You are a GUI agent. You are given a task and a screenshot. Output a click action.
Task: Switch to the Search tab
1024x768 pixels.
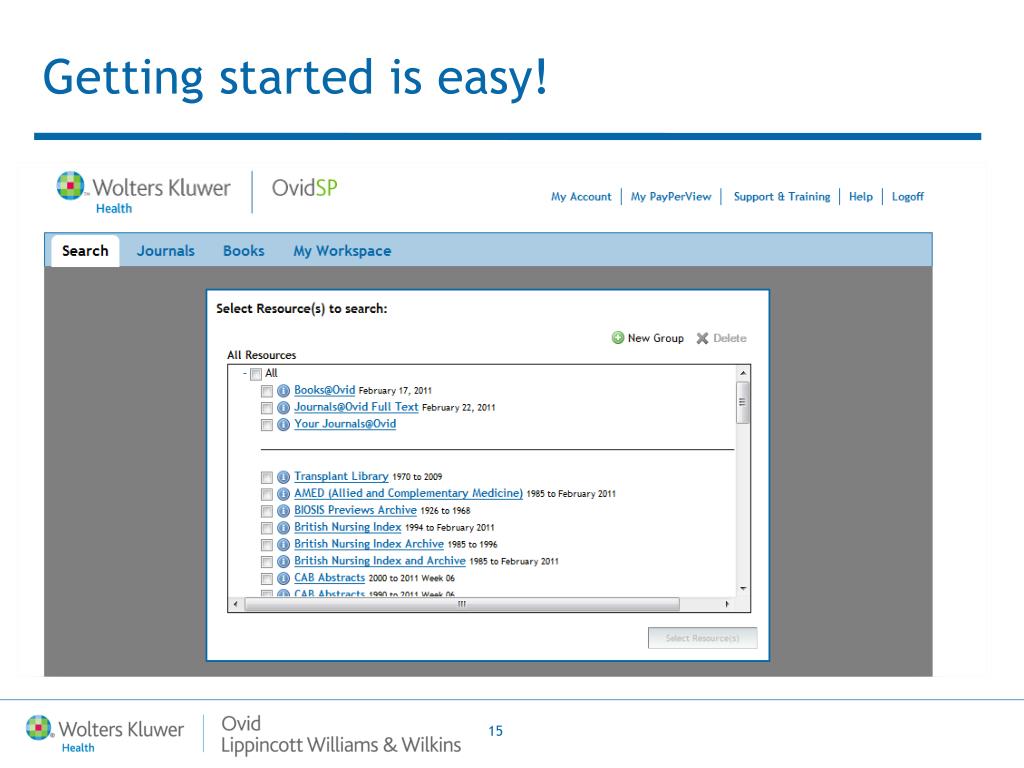tap(85, 251)
